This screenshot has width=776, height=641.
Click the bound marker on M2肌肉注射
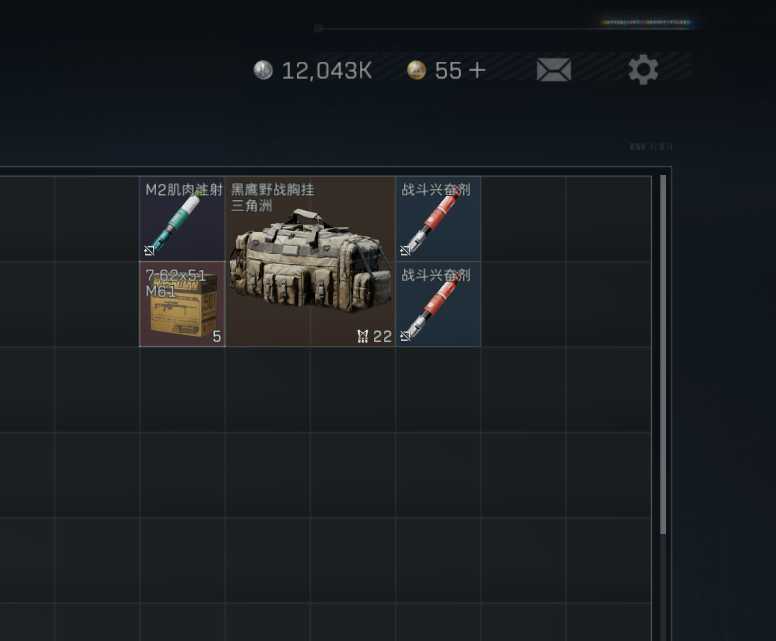tap(149, 250)
